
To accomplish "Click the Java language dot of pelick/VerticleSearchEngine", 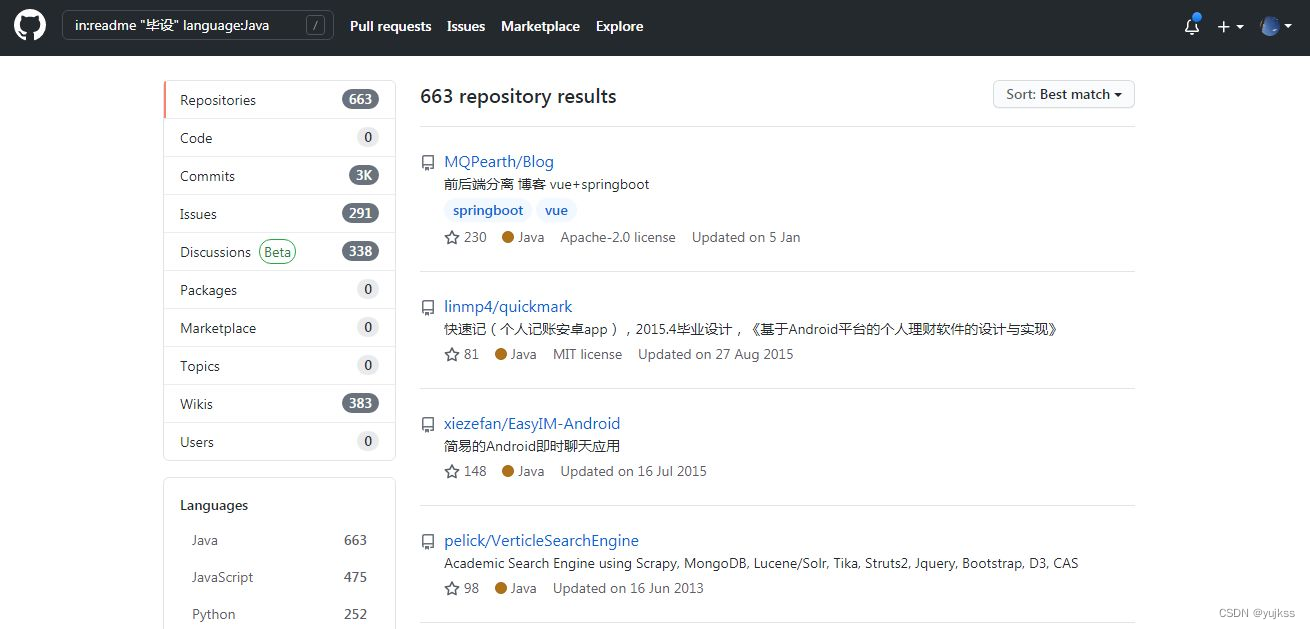I will 501,588.
